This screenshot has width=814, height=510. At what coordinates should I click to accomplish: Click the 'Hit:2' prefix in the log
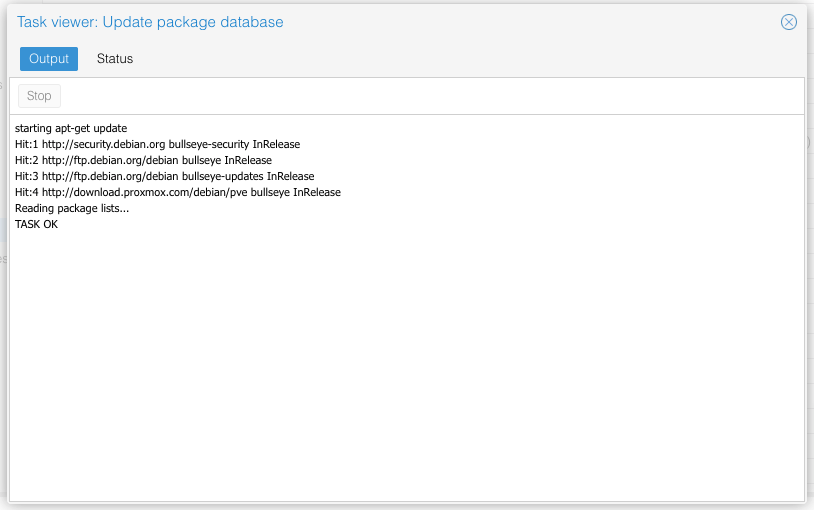[x=26, y=160]
